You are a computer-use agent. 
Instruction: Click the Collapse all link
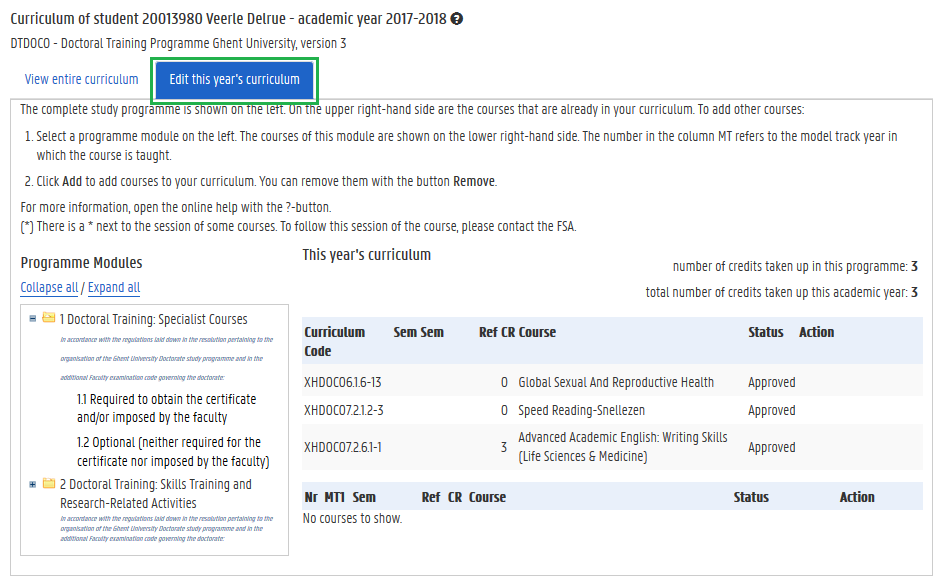coord(49,288)
